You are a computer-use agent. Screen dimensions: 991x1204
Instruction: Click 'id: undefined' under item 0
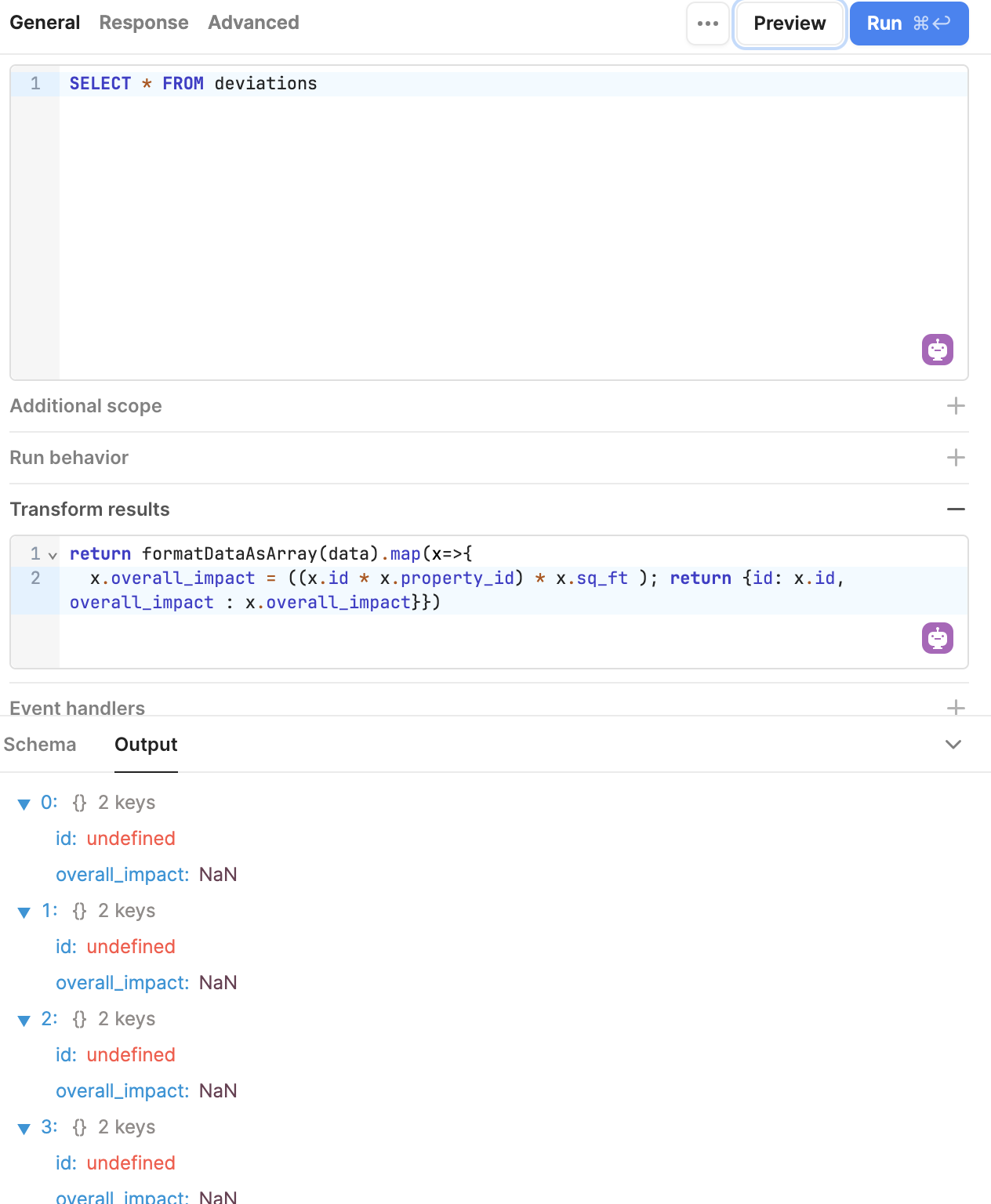[x=115, y=839]
